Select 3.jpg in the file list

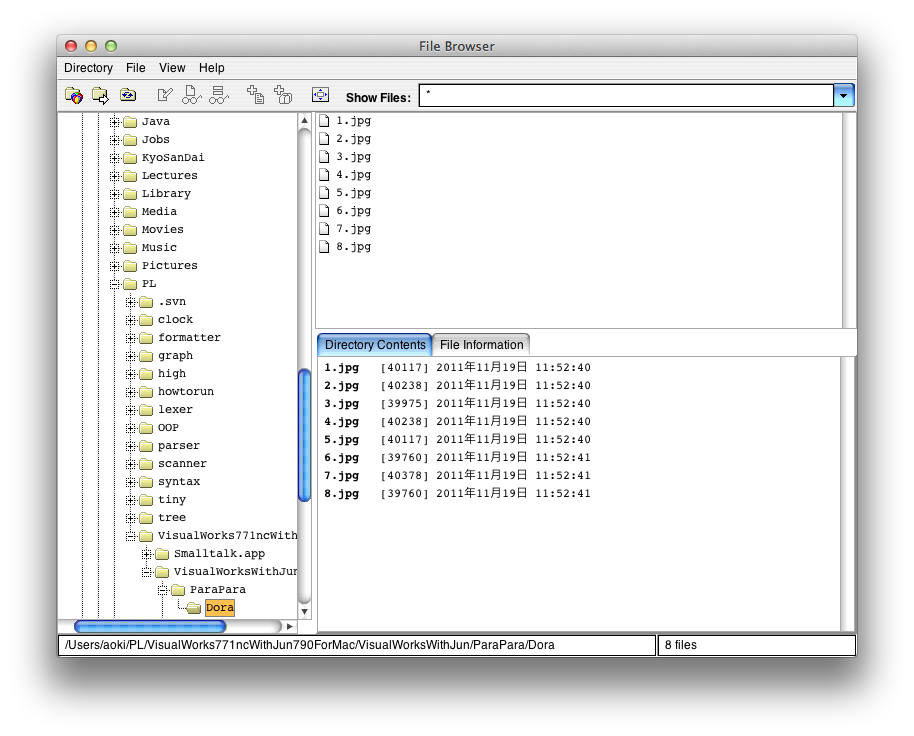click(x=353, y=157)
